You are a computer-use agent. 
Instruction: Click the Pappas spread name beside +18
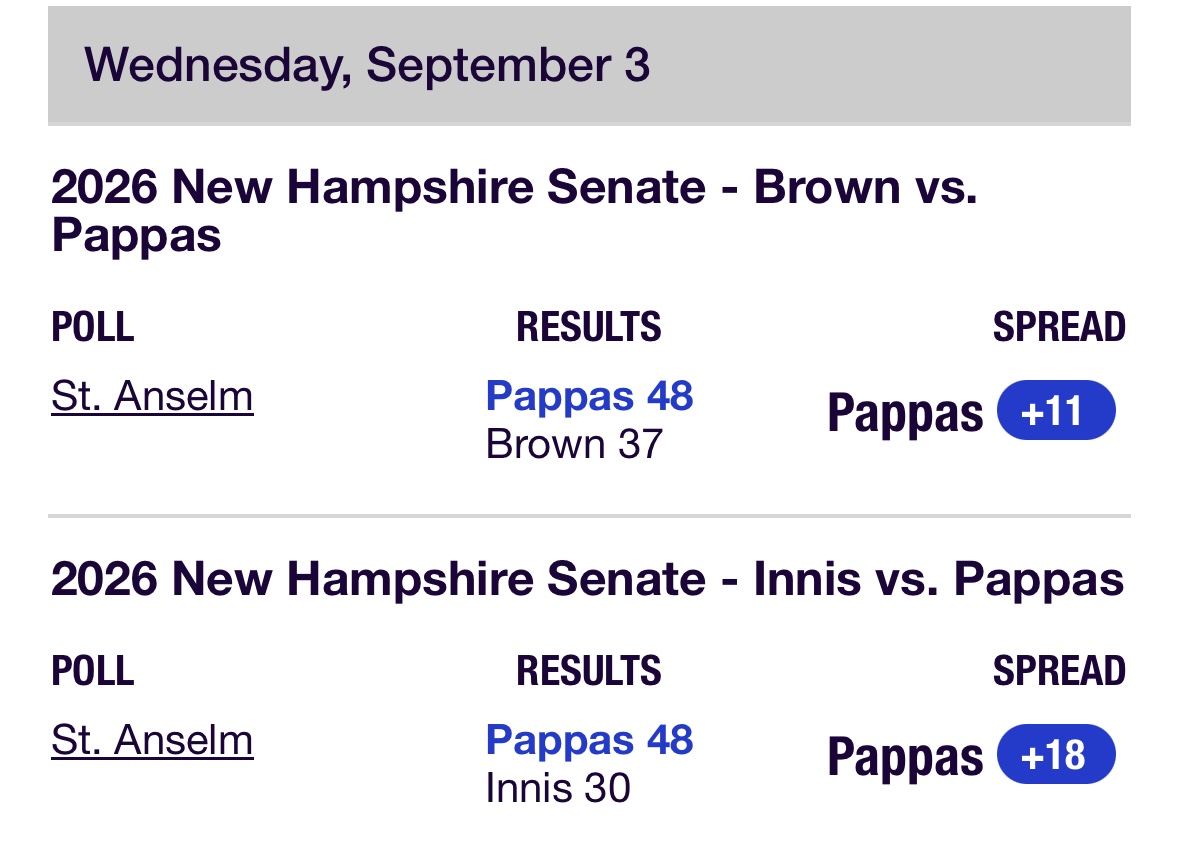pyautogui.click(x=905, y=757)
